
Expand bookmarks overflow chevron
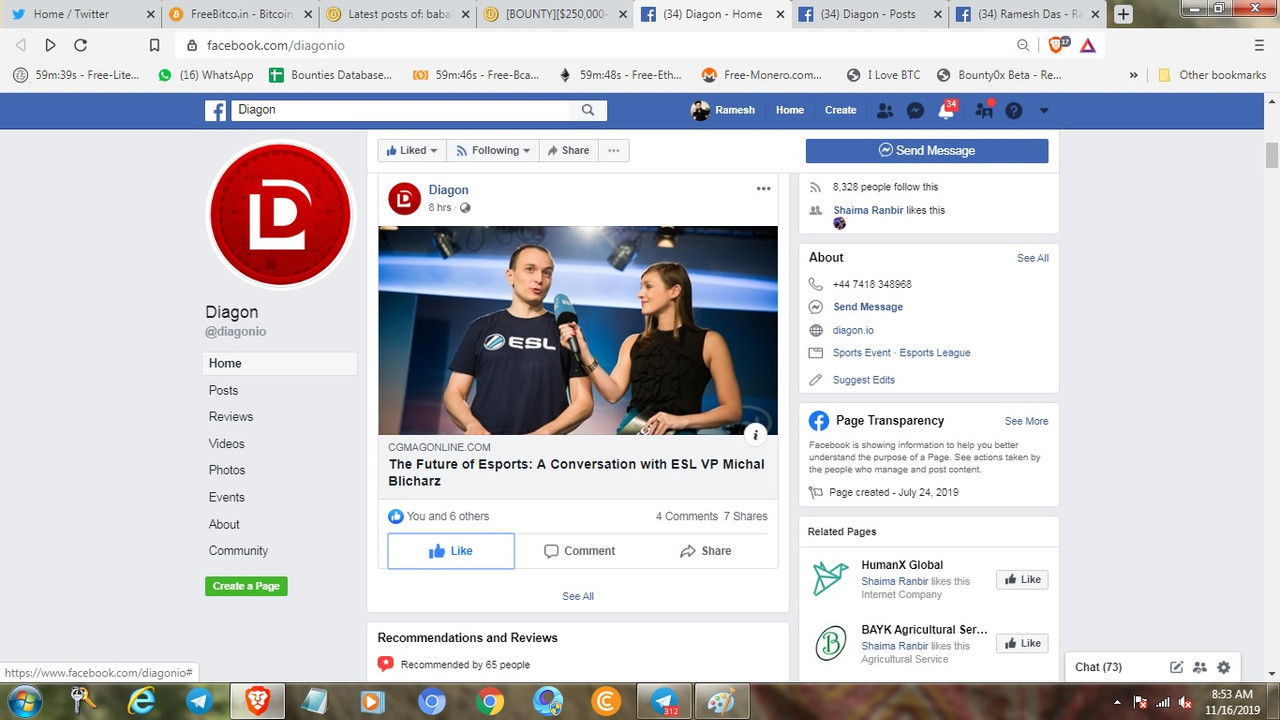point(1133,75)
